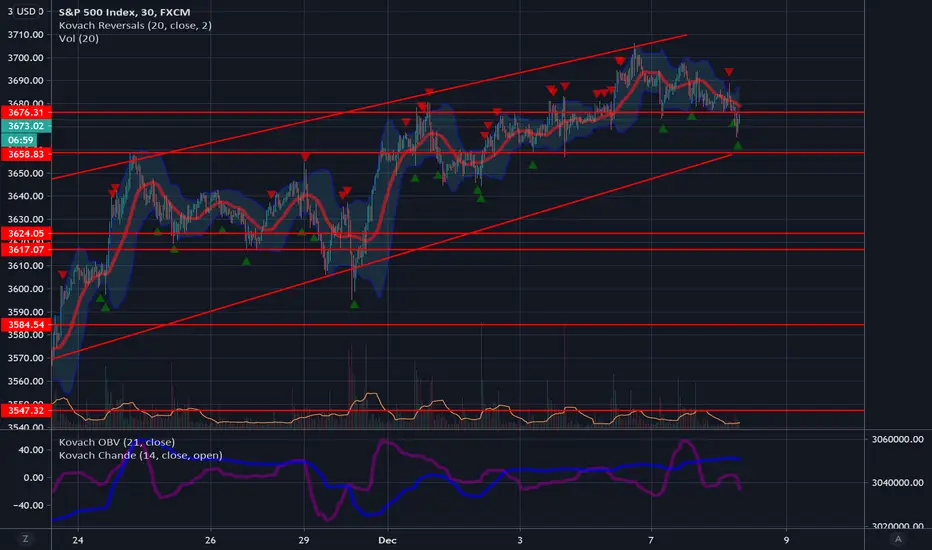Toggle the A auto-scale button
The height and width of the screenshot is (550, 932).
(898, 539)
